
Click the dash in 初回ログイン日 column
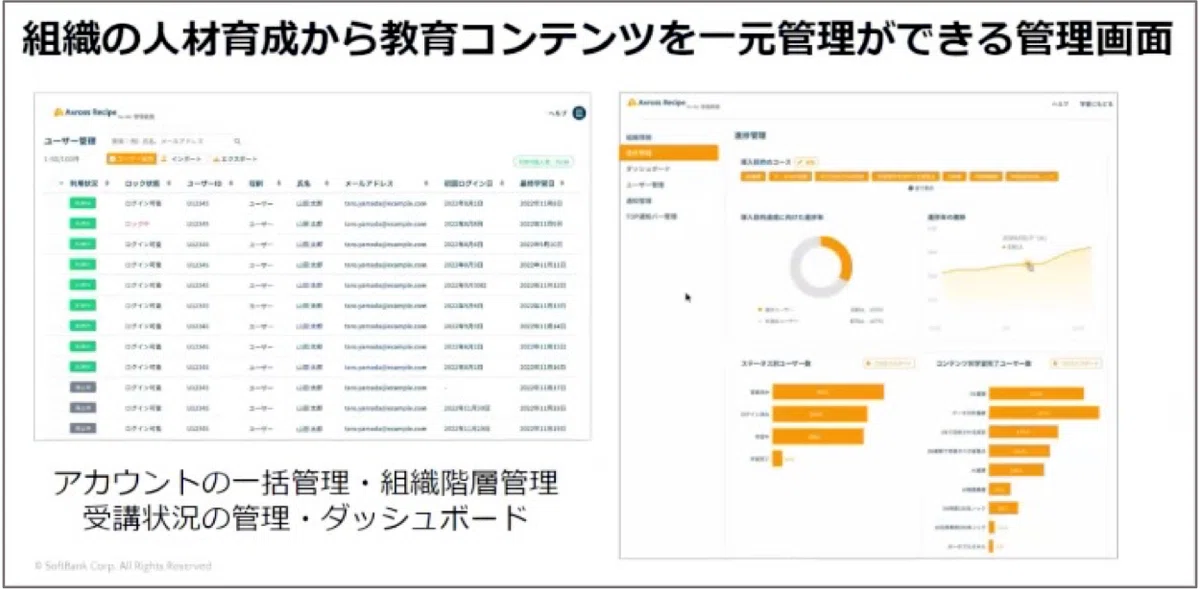pyautogui.click(x=446, y=387)
